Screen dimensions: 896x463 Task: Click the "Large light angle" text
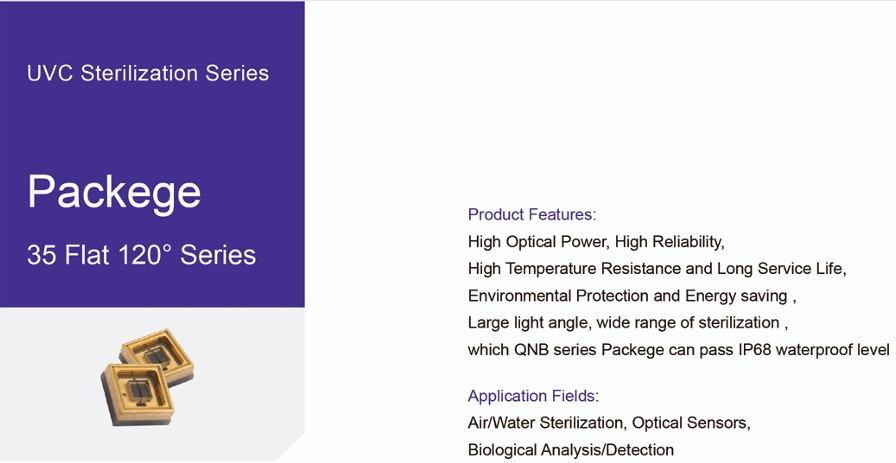(525, 323)
